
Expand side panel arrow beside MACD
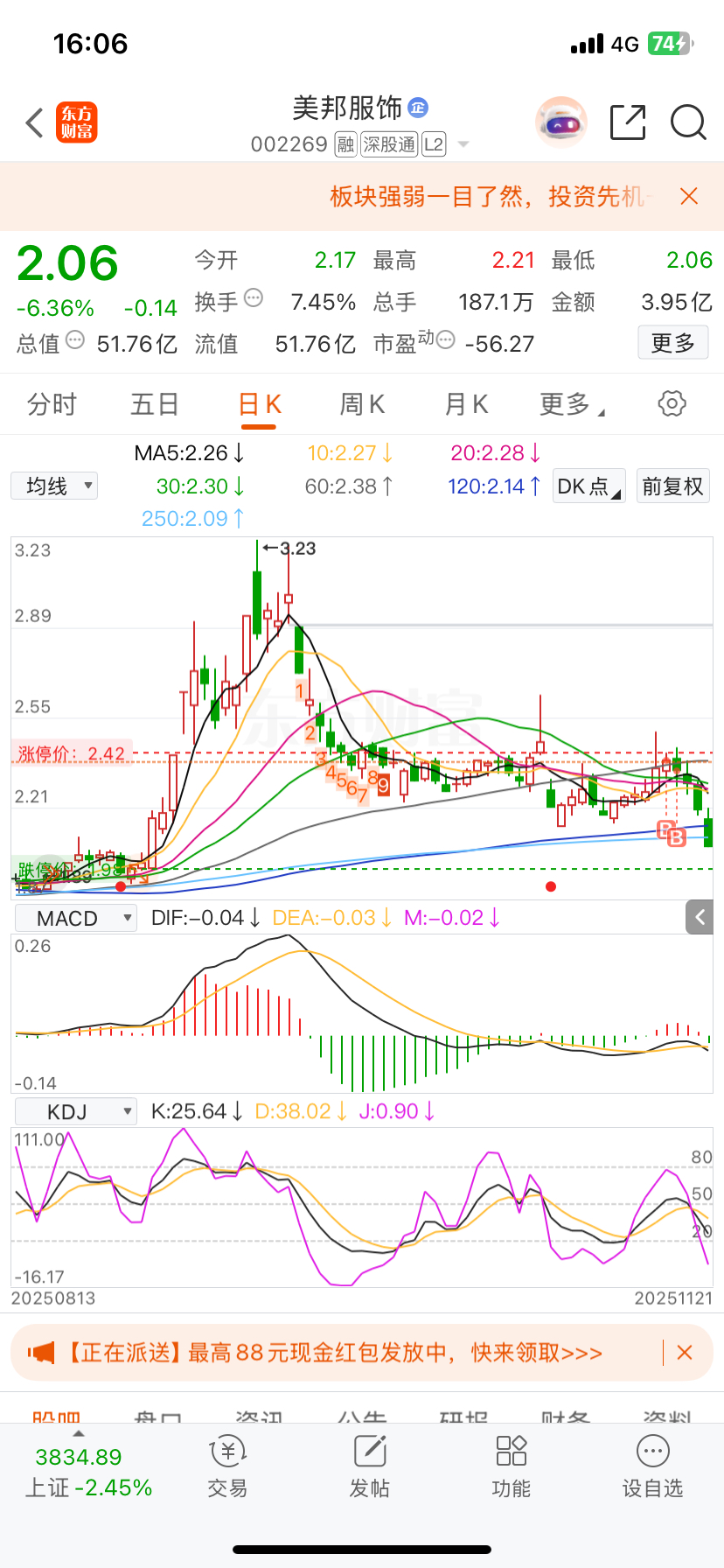700,917
